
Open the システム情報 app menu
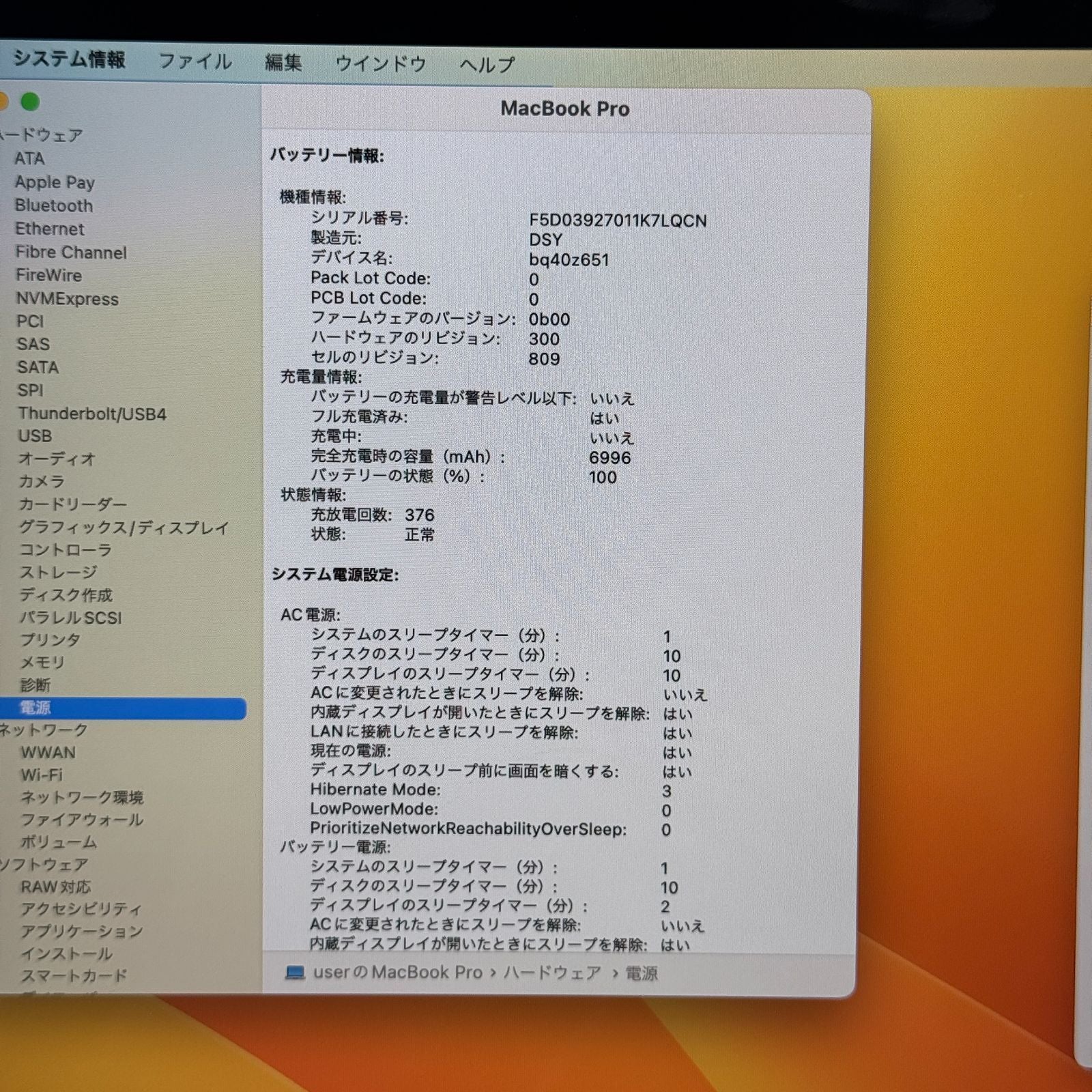(x=69, y=59)
